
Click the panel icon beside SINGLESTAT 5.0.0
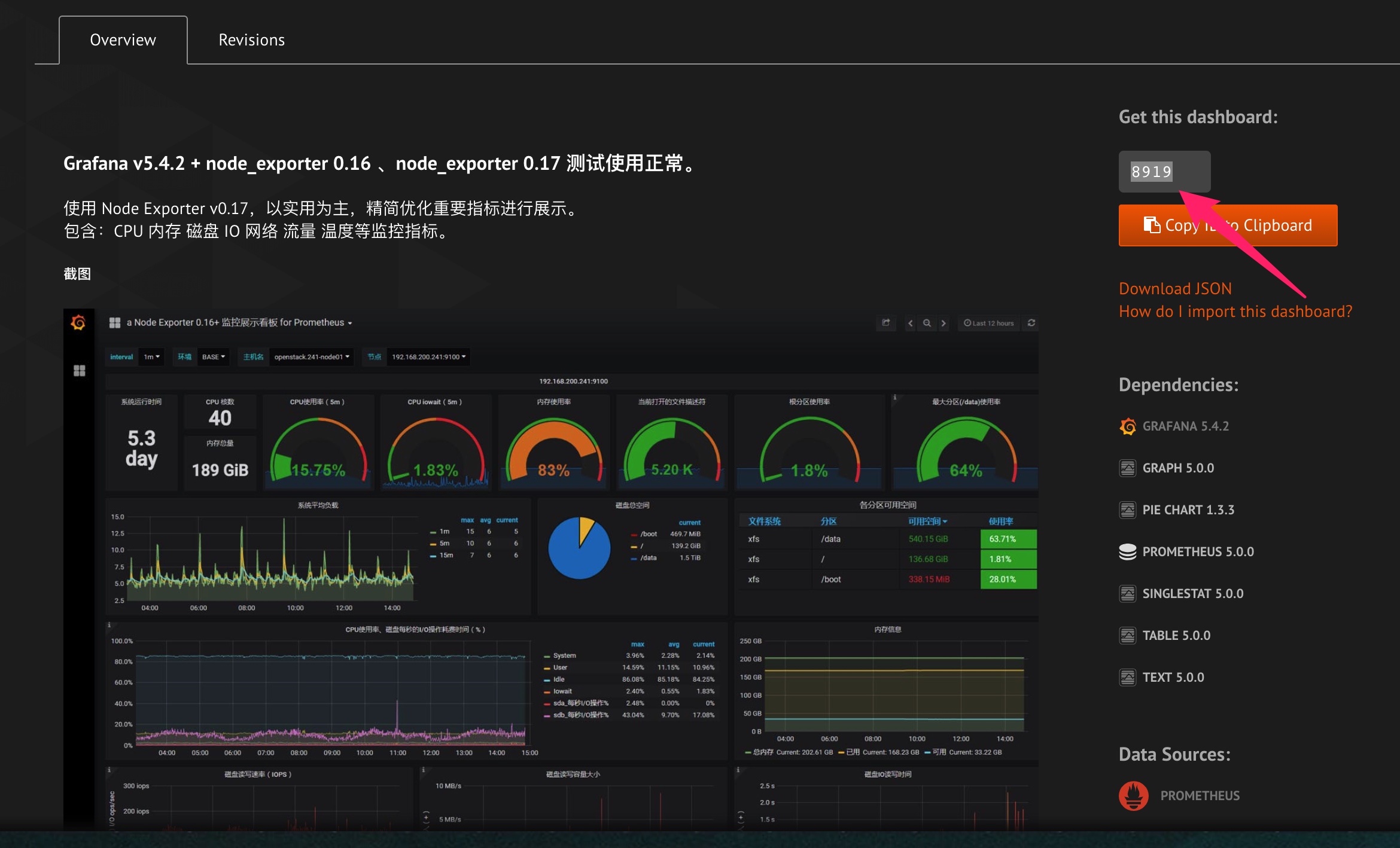(x=1128, y=594)
